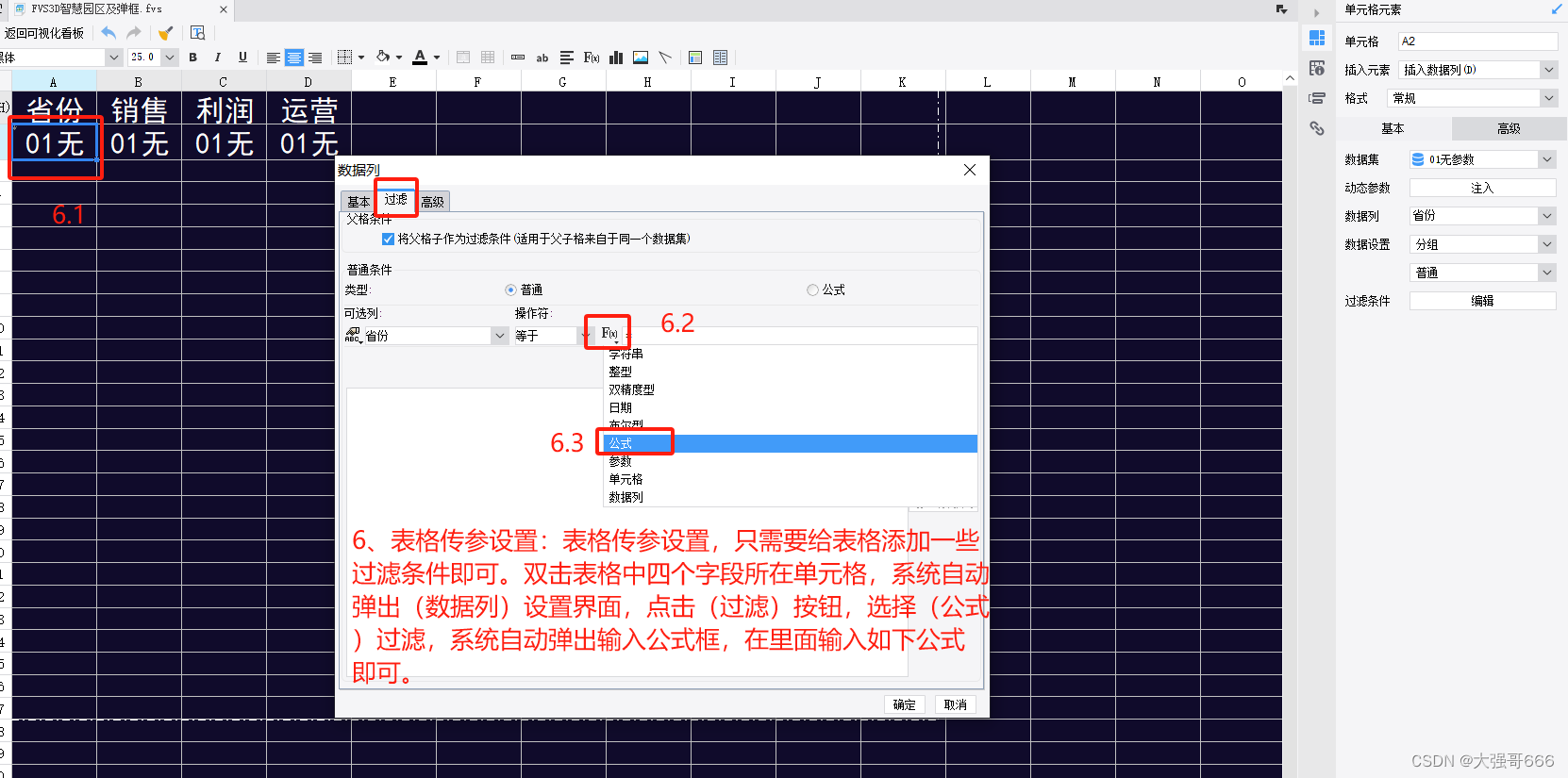This screenshot has height=778, width=1568.
Task: Choose 公式 from the type list
Action: pyautogui.click(x=791, y=443)
